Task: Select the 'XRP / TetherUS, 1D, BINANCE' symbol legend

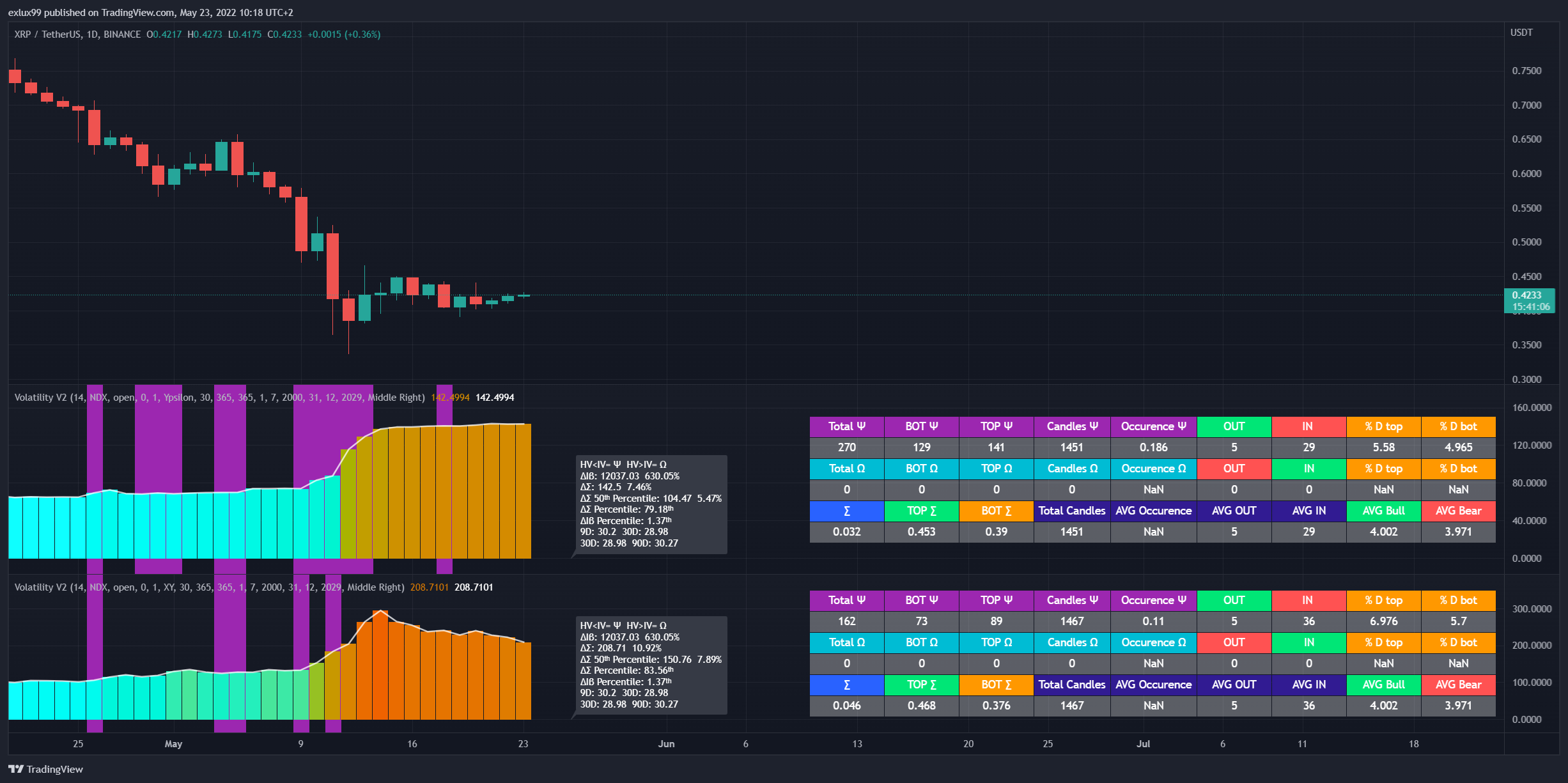Action: [77, 35]
